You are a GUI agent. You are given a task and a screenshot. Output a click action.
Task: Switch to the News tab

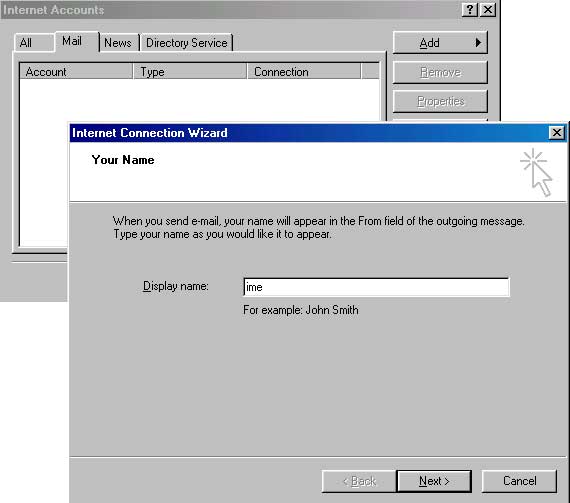pos(119,43)
